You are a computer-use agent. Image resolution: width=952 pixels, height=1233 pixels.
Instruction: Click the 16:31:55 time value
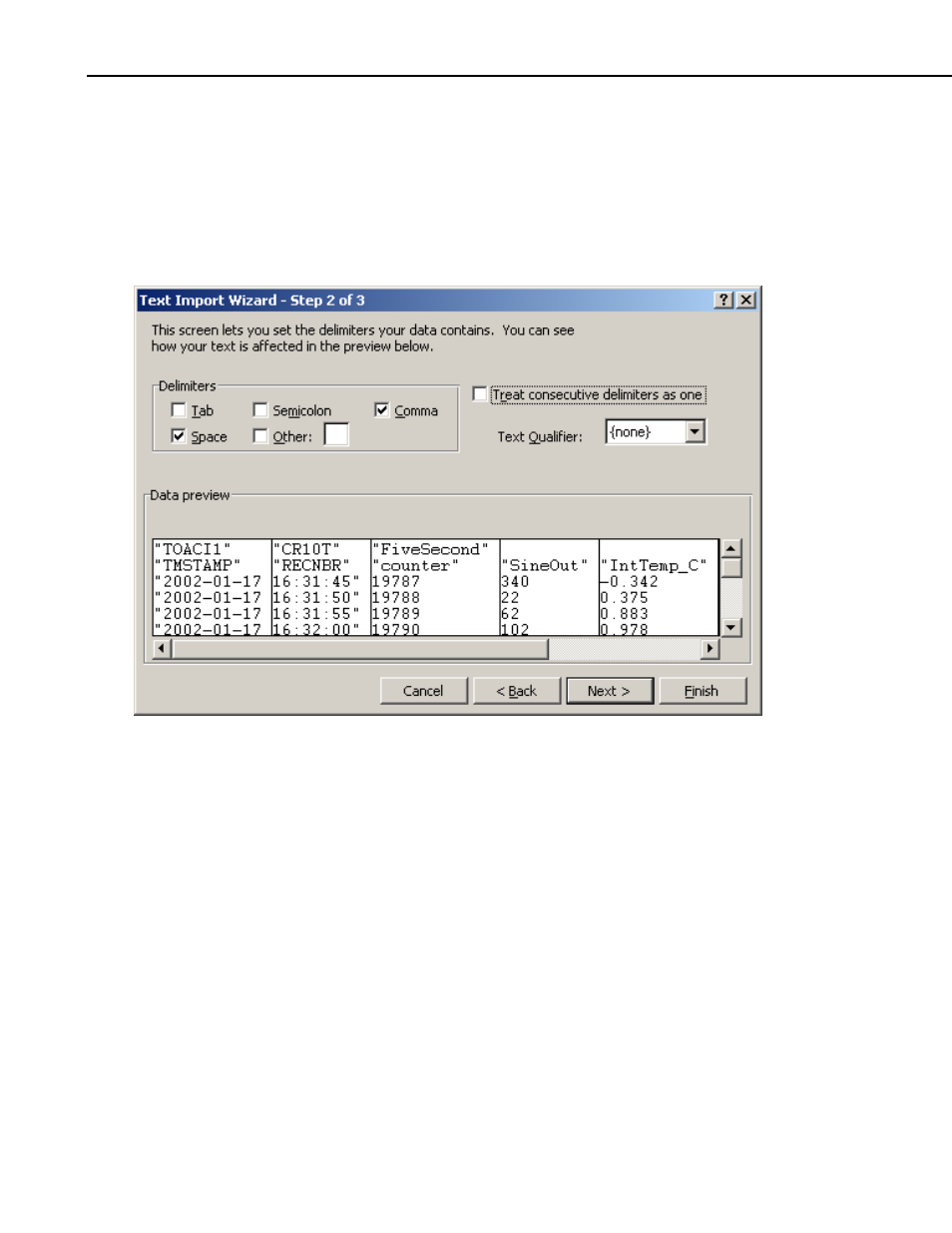(x=315, y=613)
